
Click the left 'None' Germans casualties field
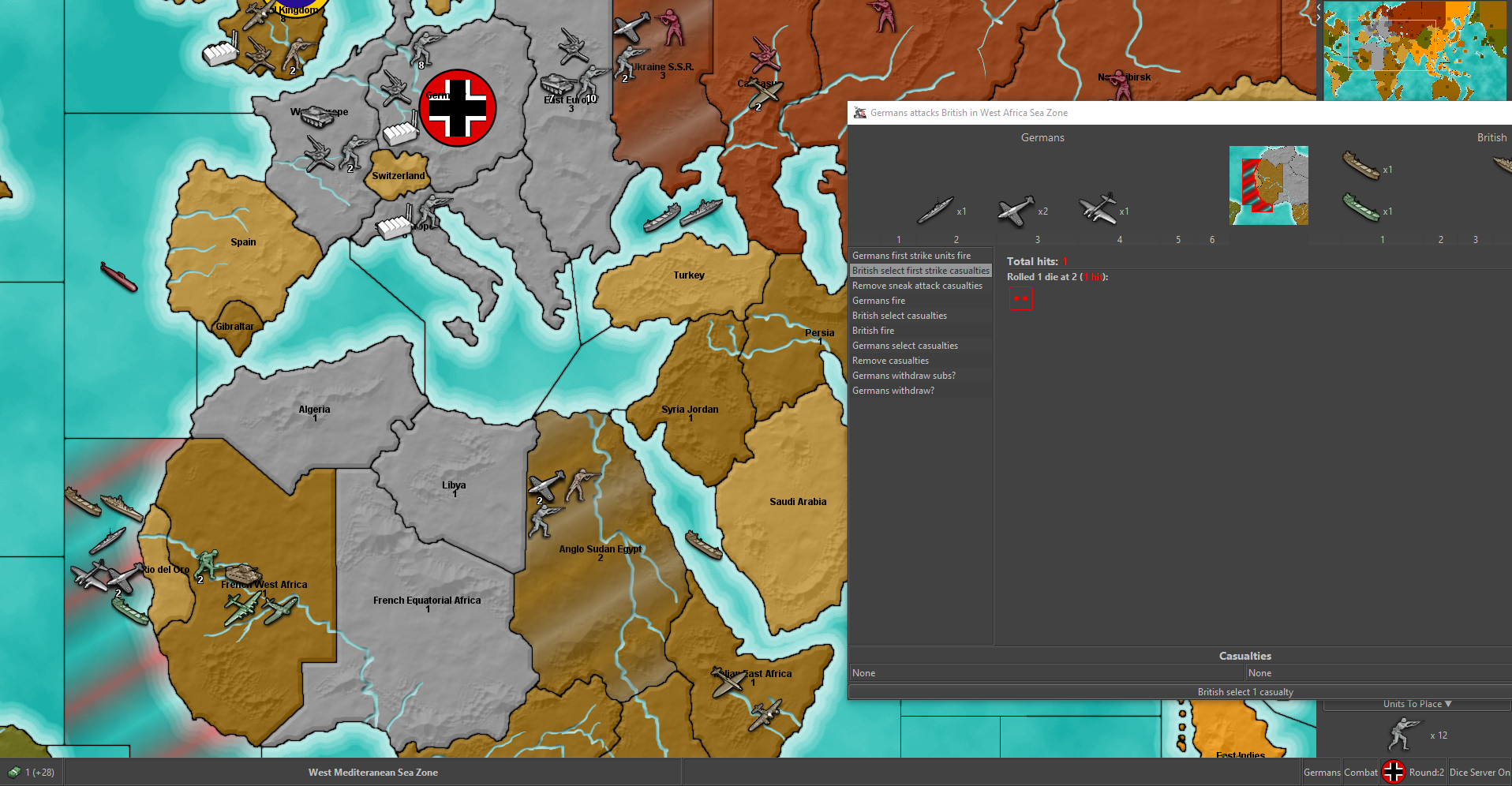point(1046,673)
